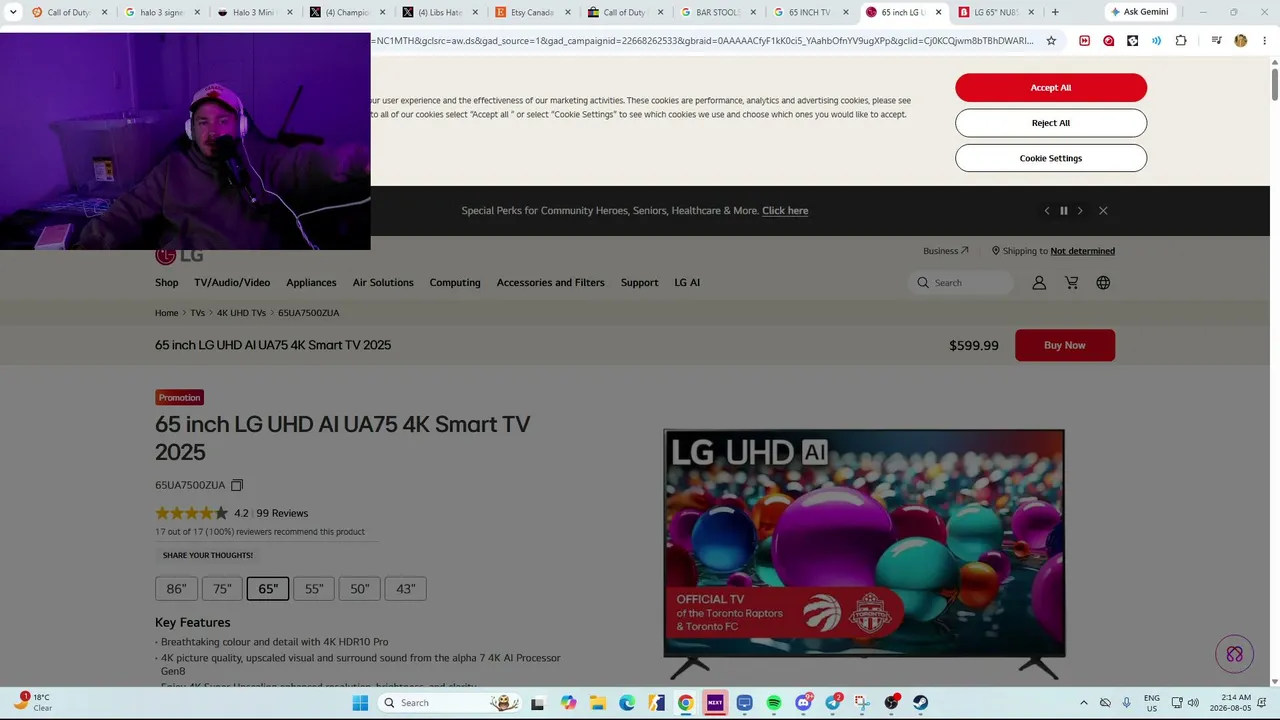Accept all cookies
Viewport: 1280px width, 720px height.
click(1051, 88)
